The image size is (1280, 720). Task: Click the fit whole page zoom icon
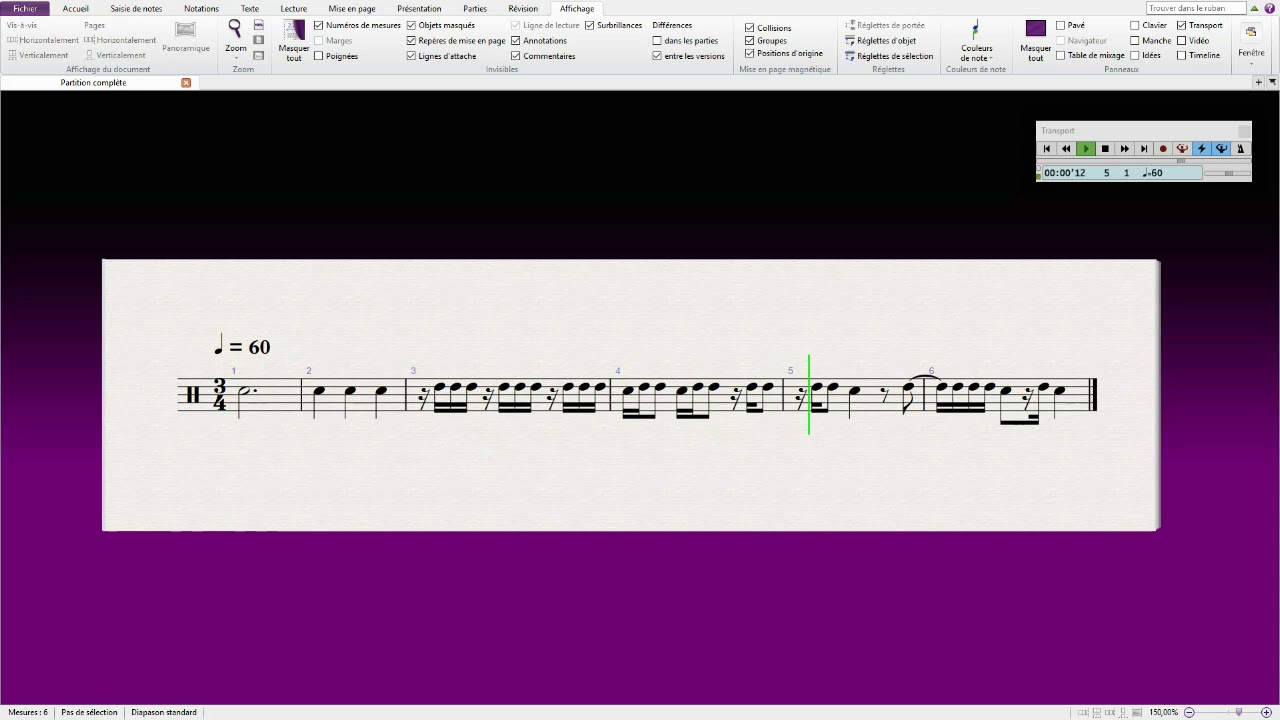click(x=259, y=40)
